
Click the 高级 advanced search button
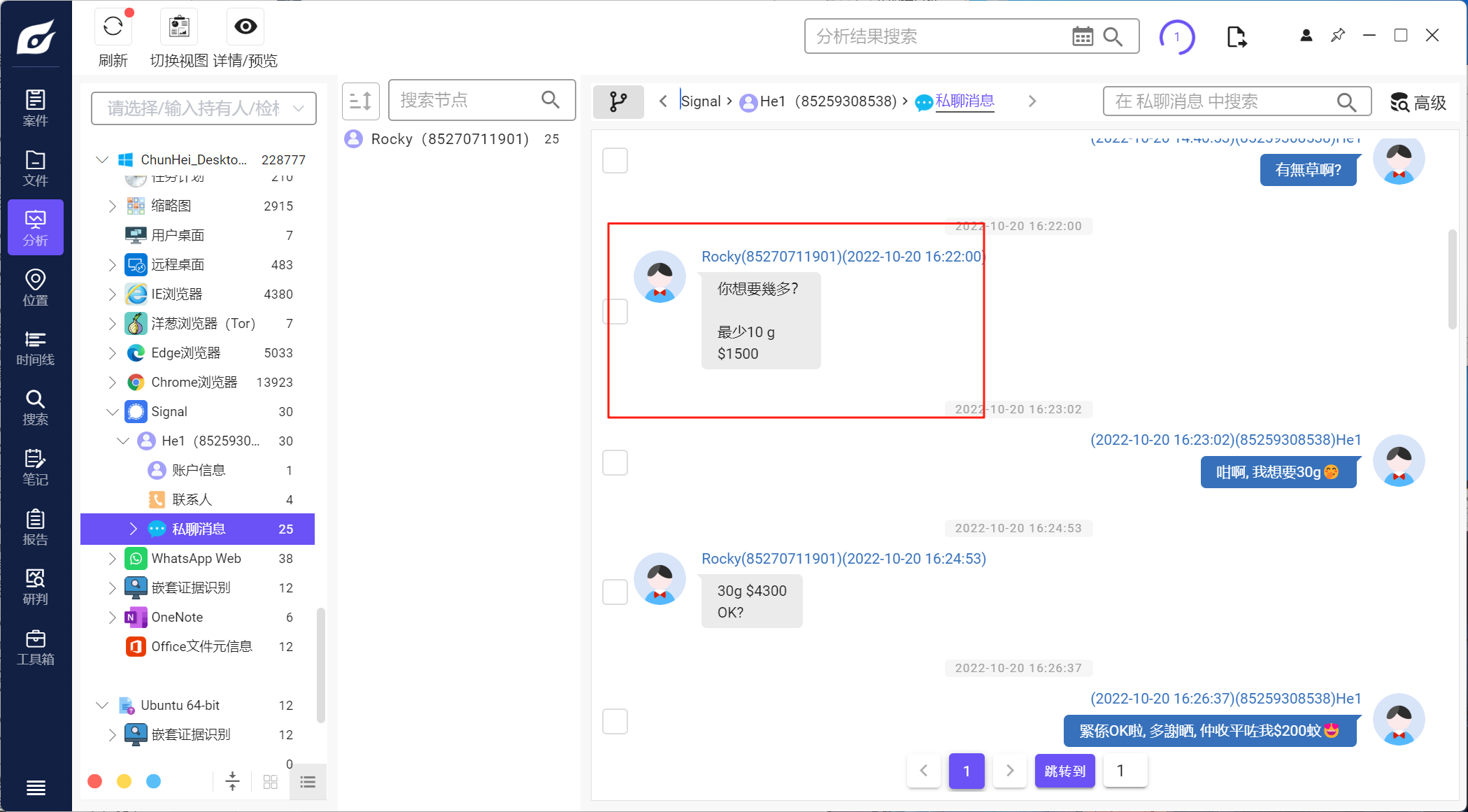click(x=1418, y=103)
